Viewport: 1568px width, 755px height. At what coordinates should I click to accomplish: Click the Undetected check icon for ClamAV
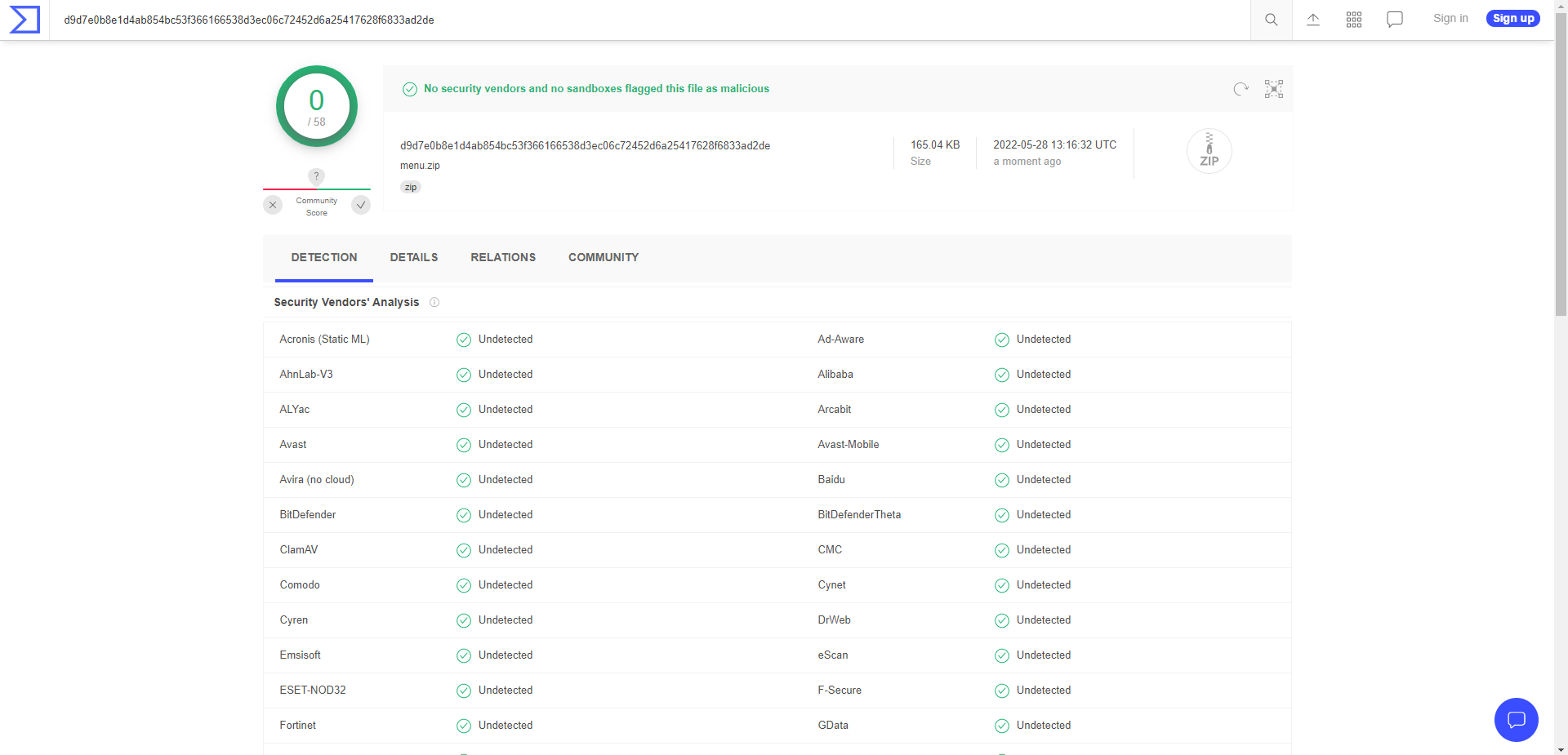click(x=464, y=551)
